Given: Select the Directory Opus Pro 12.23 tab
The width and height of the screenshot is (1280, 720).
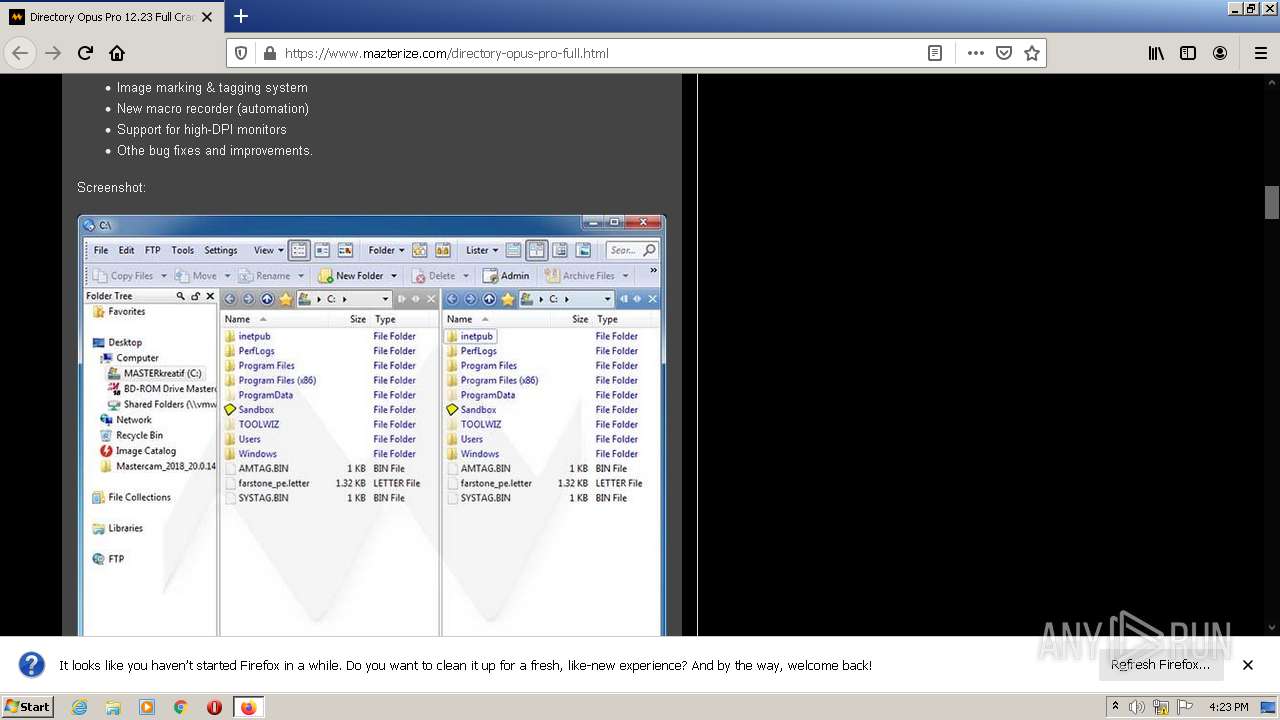Looking at the screenshot, I should point(110,17).
